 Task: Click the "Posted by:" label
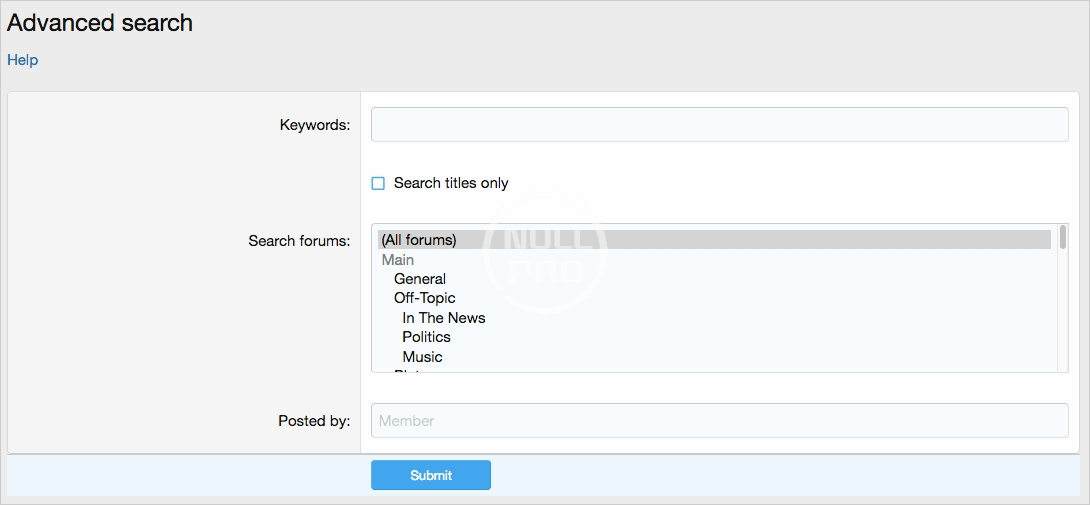(x=314, y=421)
